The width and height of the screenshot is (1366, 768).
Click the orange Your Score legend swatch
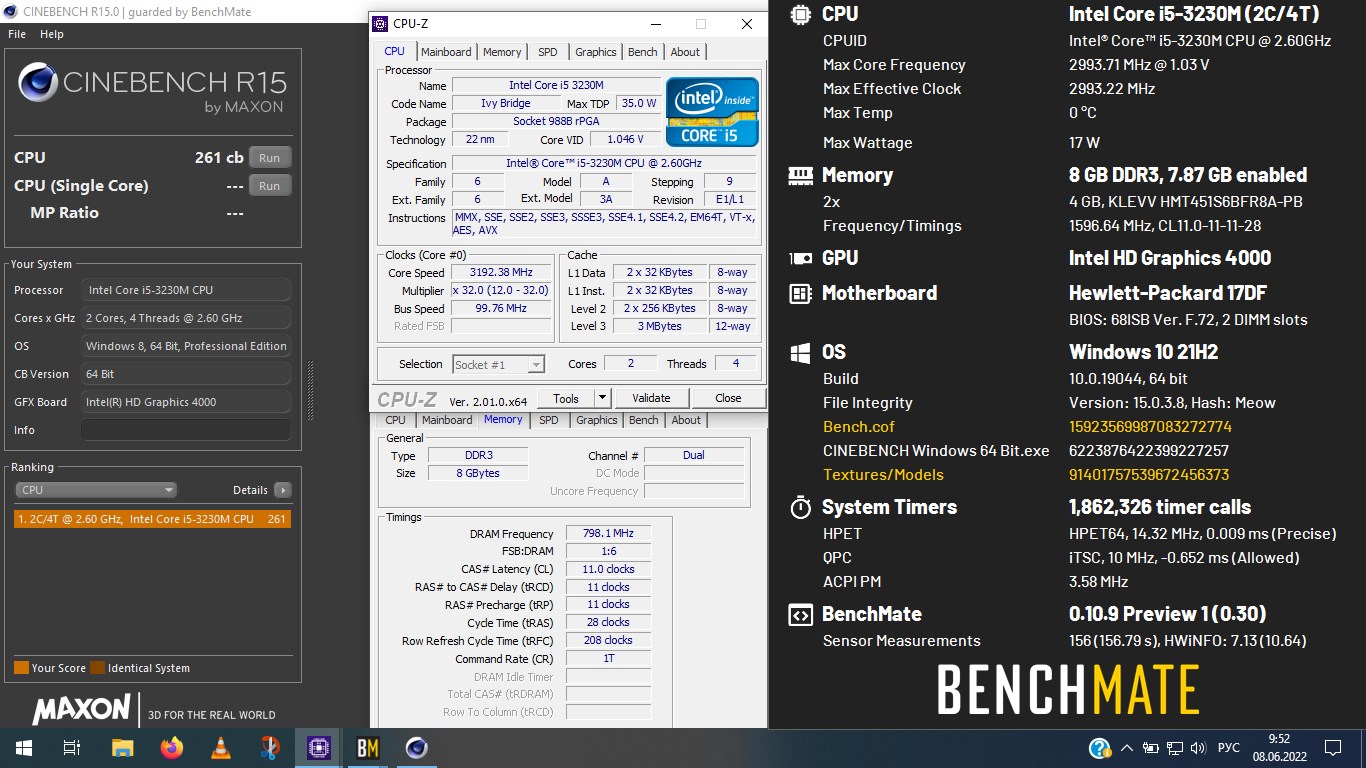coord(21,668)
